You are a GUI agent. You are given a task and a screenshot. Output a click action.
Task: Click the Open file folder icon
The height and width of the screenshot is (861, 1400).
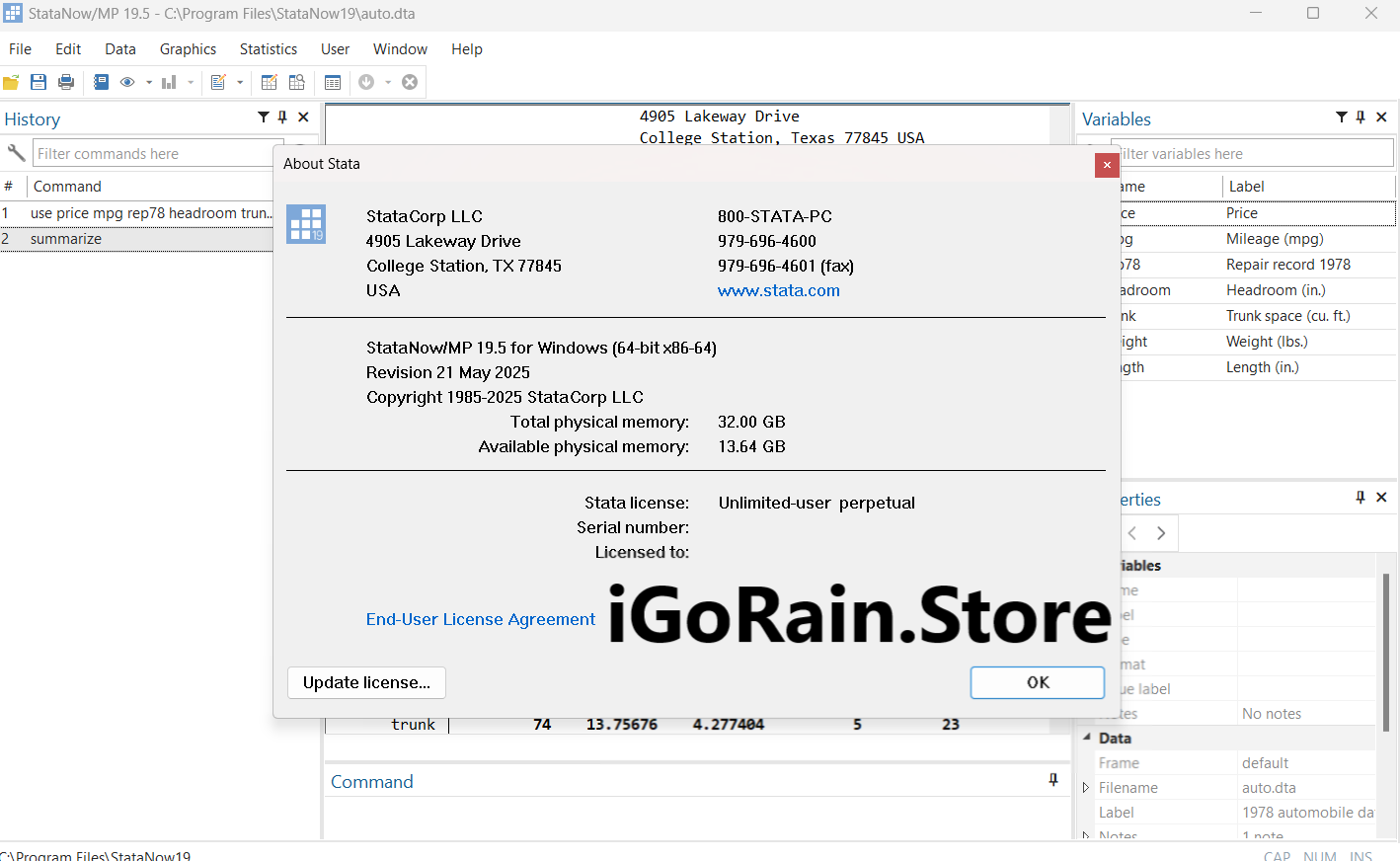click(x=11, y=82)
